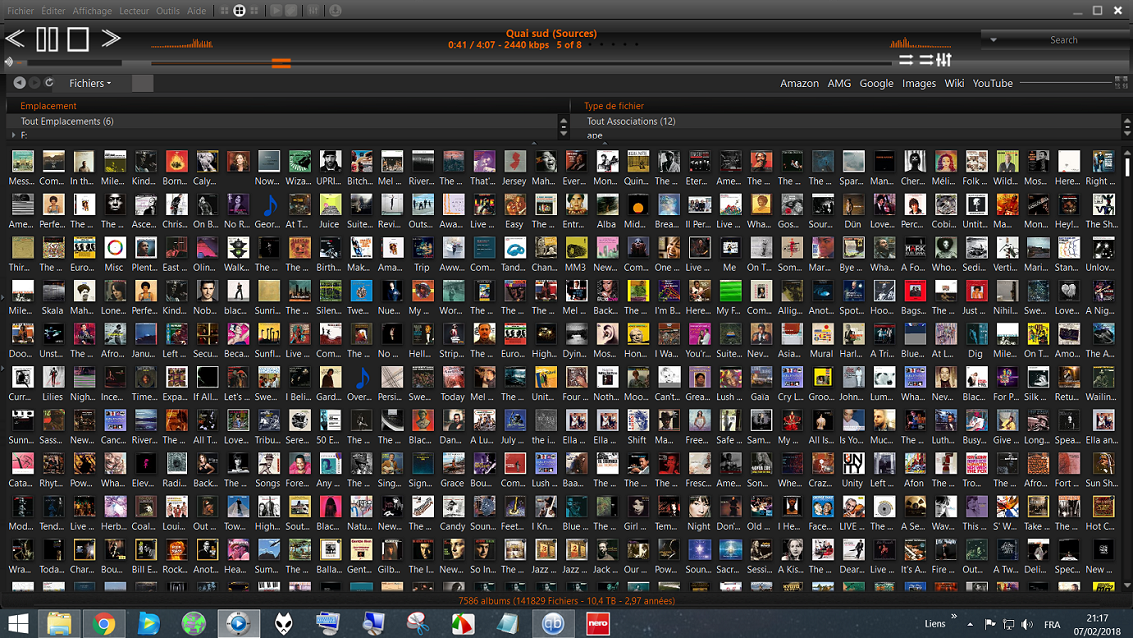Skip to the previous track
Screen dimensions: 1133x638
15,38
